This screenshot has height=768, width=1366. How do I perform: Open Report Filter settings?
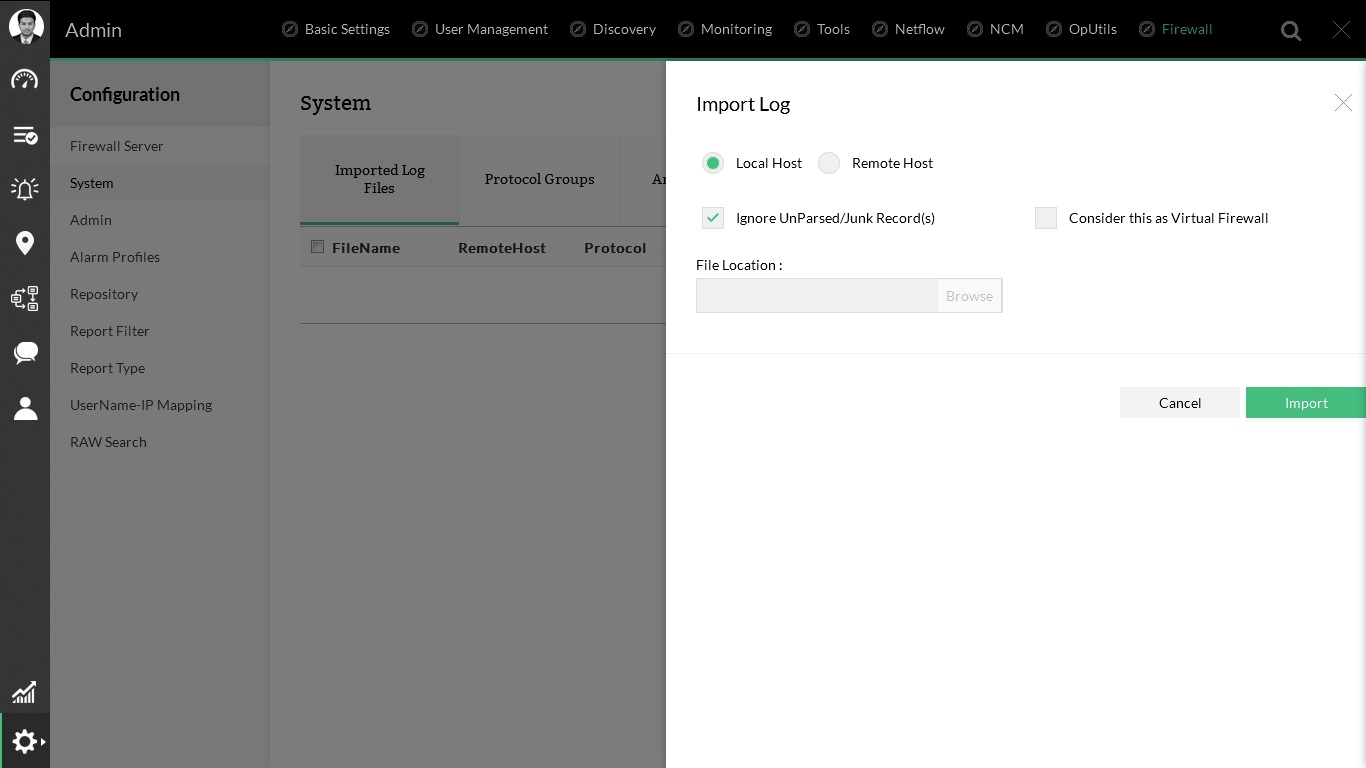point(160,331)
